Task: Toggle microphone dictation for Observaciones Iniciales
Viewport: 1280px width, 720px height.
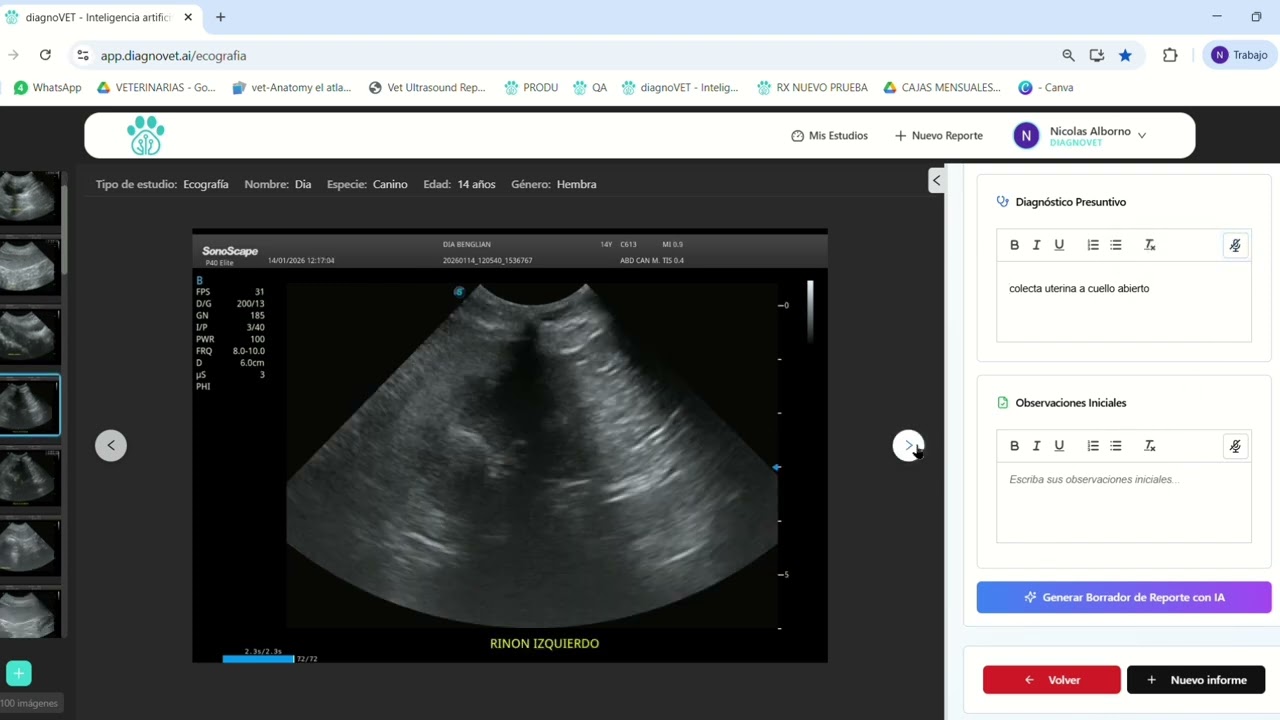Action: click(x=1235, y=446)
